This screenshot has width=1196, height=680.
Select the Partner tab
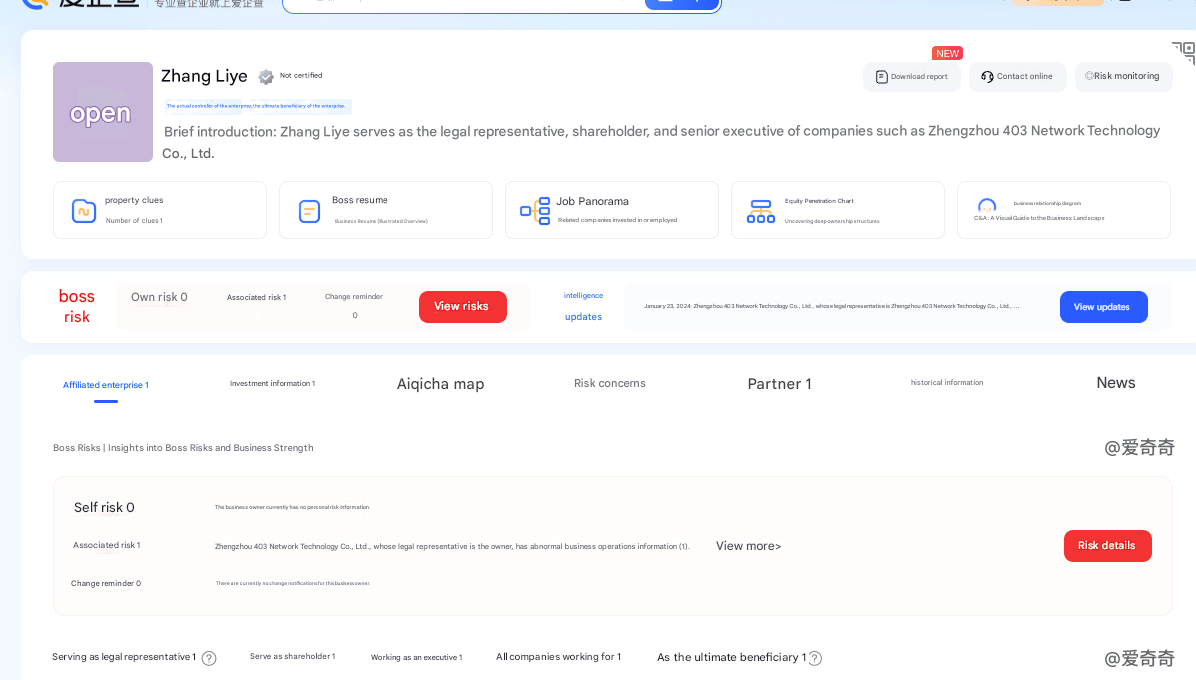point(779,384)
